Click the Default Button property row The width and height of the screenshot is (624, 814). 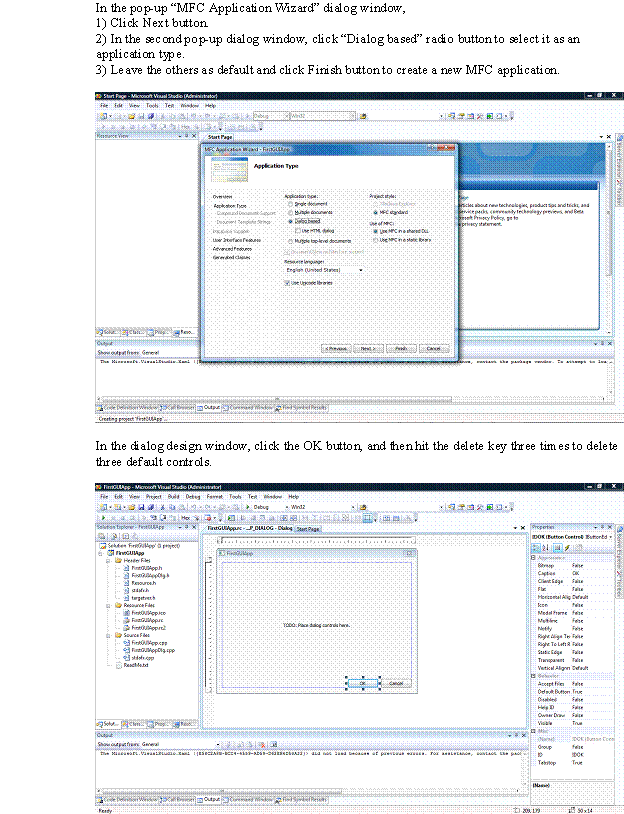coord(575,692)
